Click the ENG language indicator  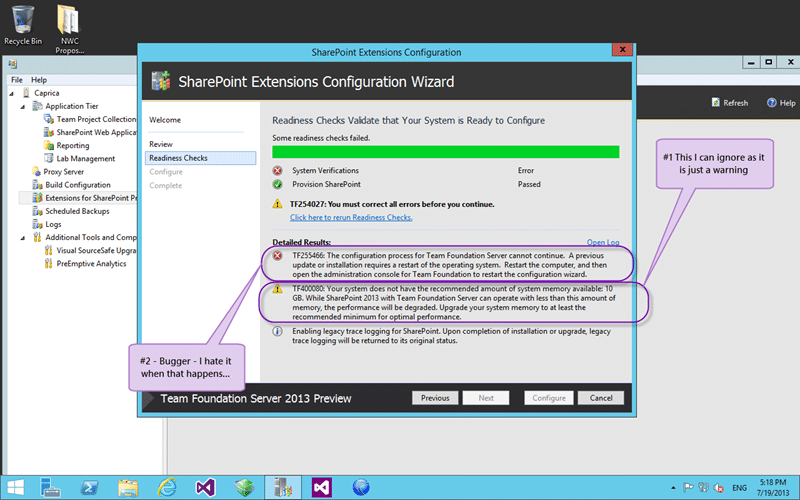tap(739, 488)
